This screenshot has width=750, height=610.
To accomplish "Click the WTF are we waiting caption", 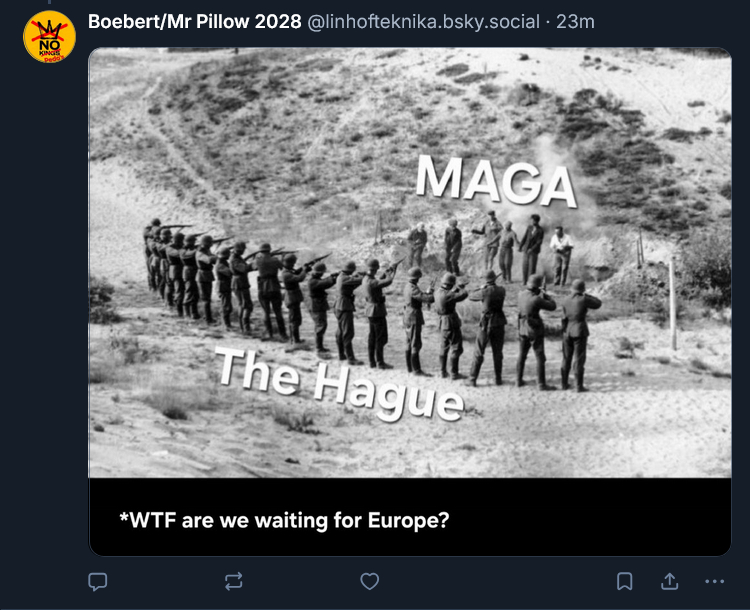I will click(x=284, y=520).
